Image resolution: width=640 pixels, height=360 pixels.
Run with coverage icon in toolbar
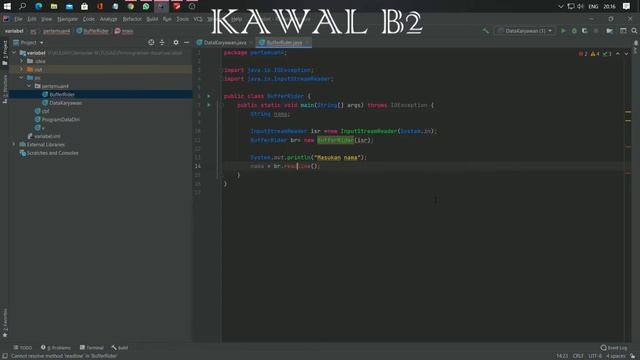[585, 31]
